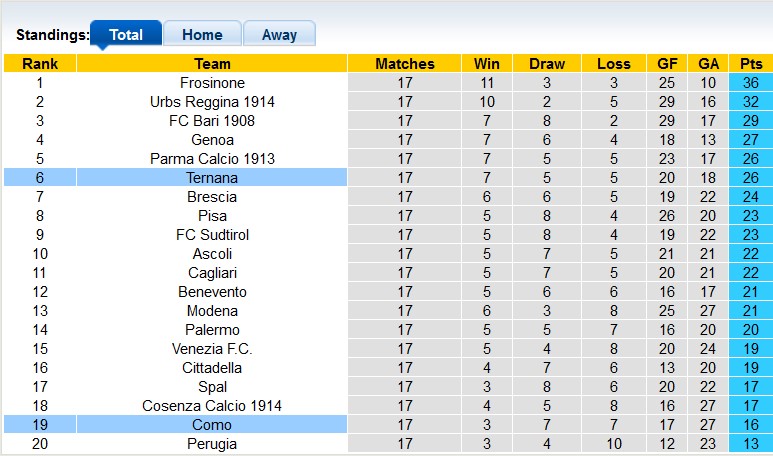Viewport: 773px width, 456px height.
Task: Open the Home standings tab
Action: pos(202,35)
